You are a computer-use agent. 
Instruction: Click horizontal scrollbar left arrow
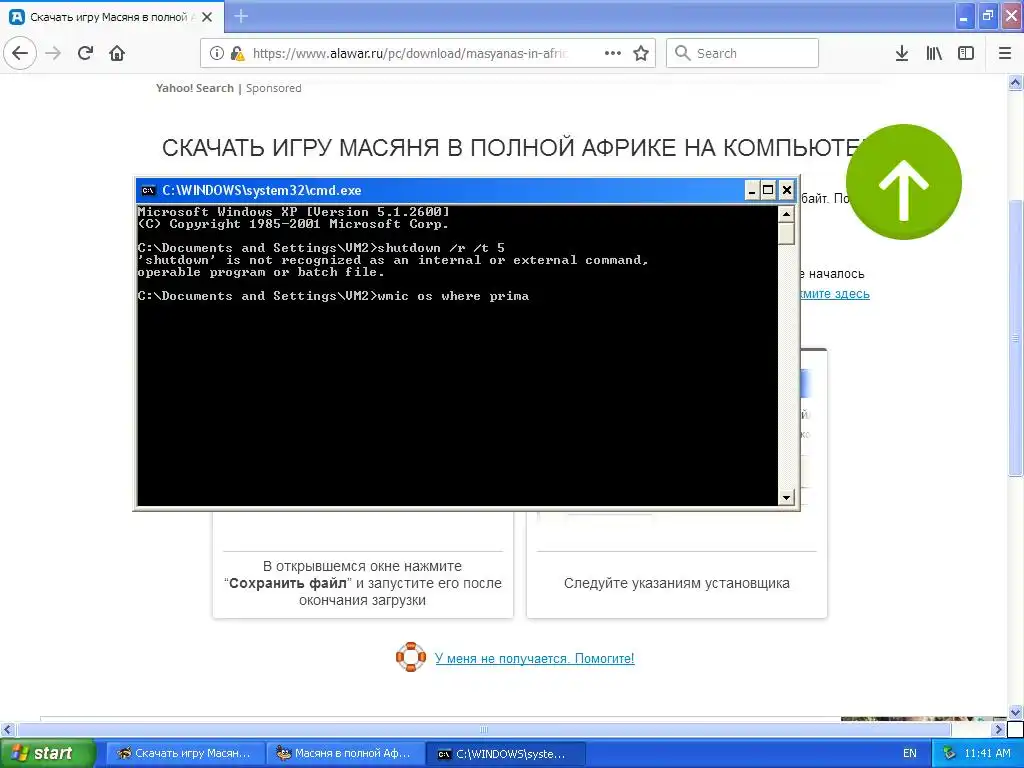pos(8,729)
